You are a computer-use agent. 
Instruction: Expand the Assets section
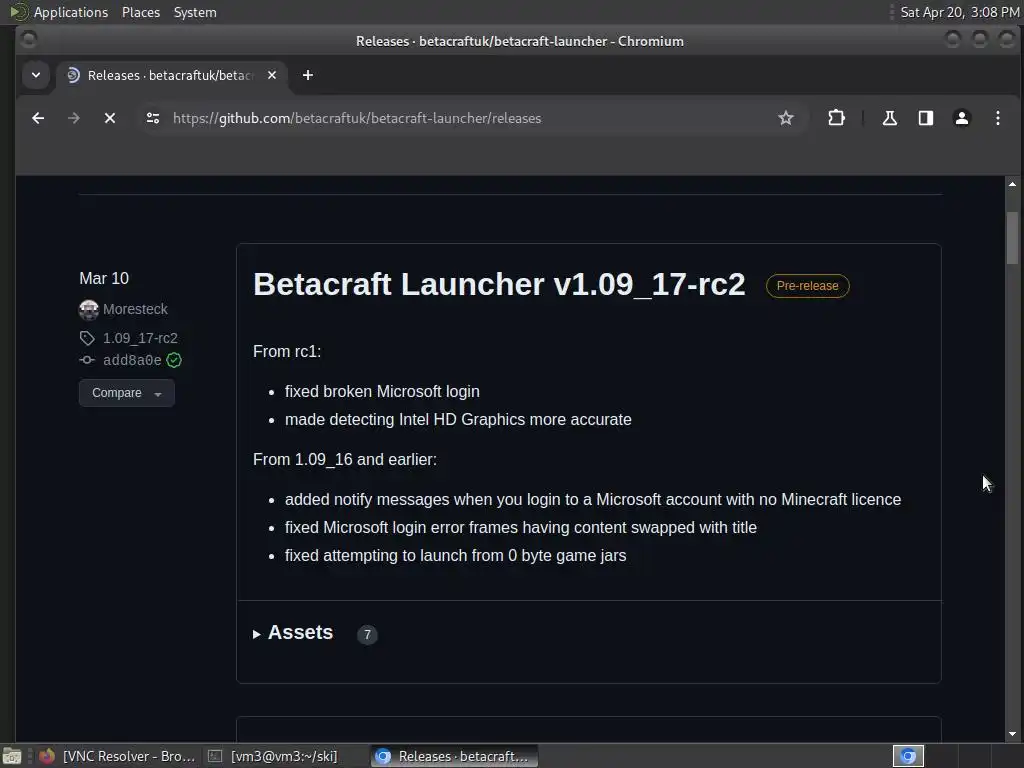coord(293,633)
